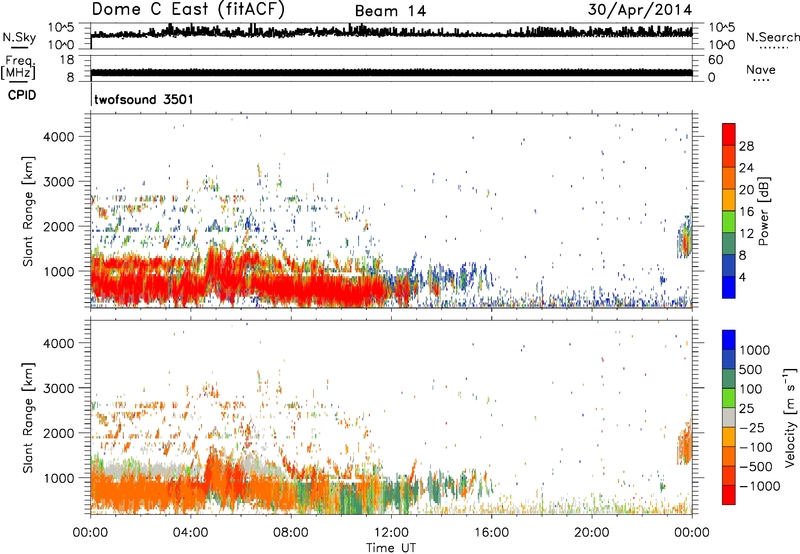Click the blue bottom of power colorbar
Image resolution: width=800 pixels, height=554 pixels.
tap(729, 288)
